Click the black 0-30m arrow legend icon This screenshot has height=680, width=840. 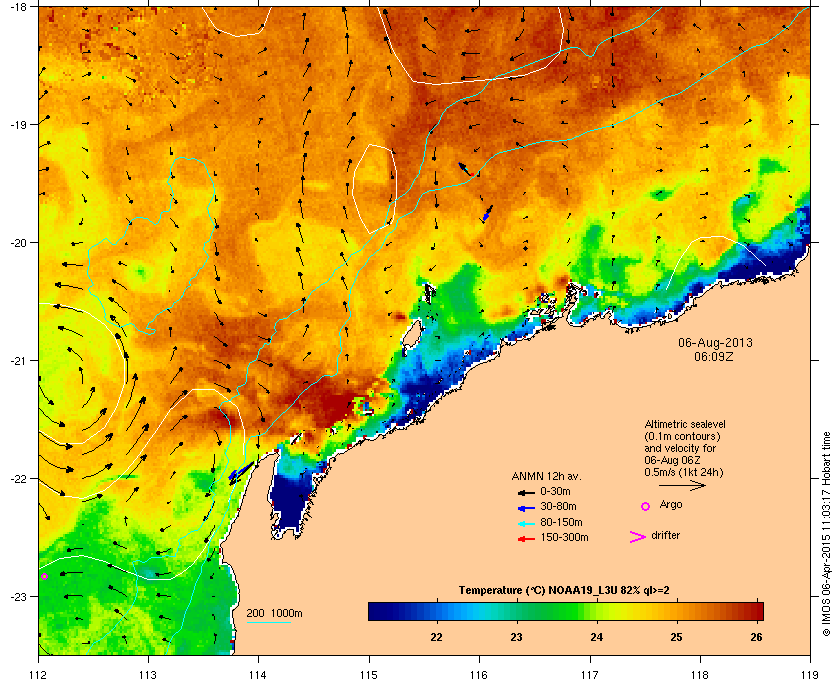point(526,492)
